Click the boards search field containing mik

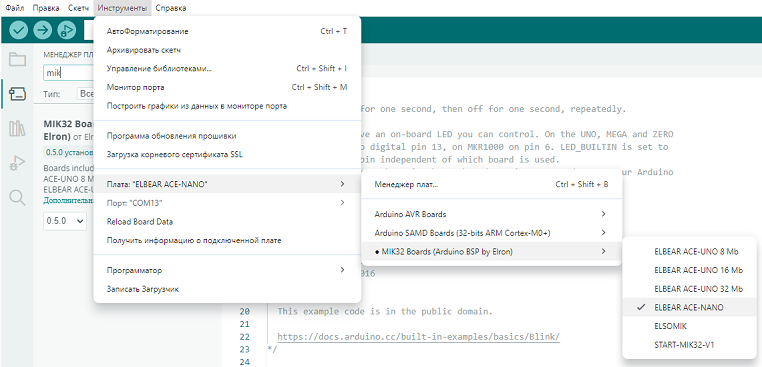pyautogui.click(x=68, y=73)
